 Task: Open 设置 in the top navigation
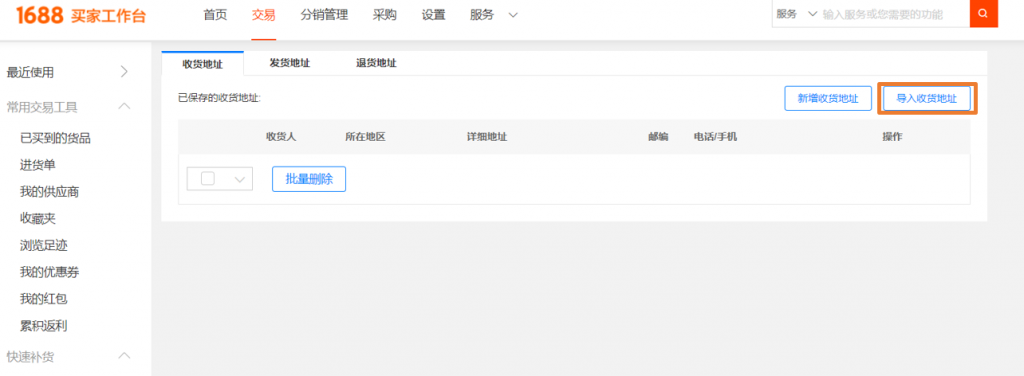(434, 15)
